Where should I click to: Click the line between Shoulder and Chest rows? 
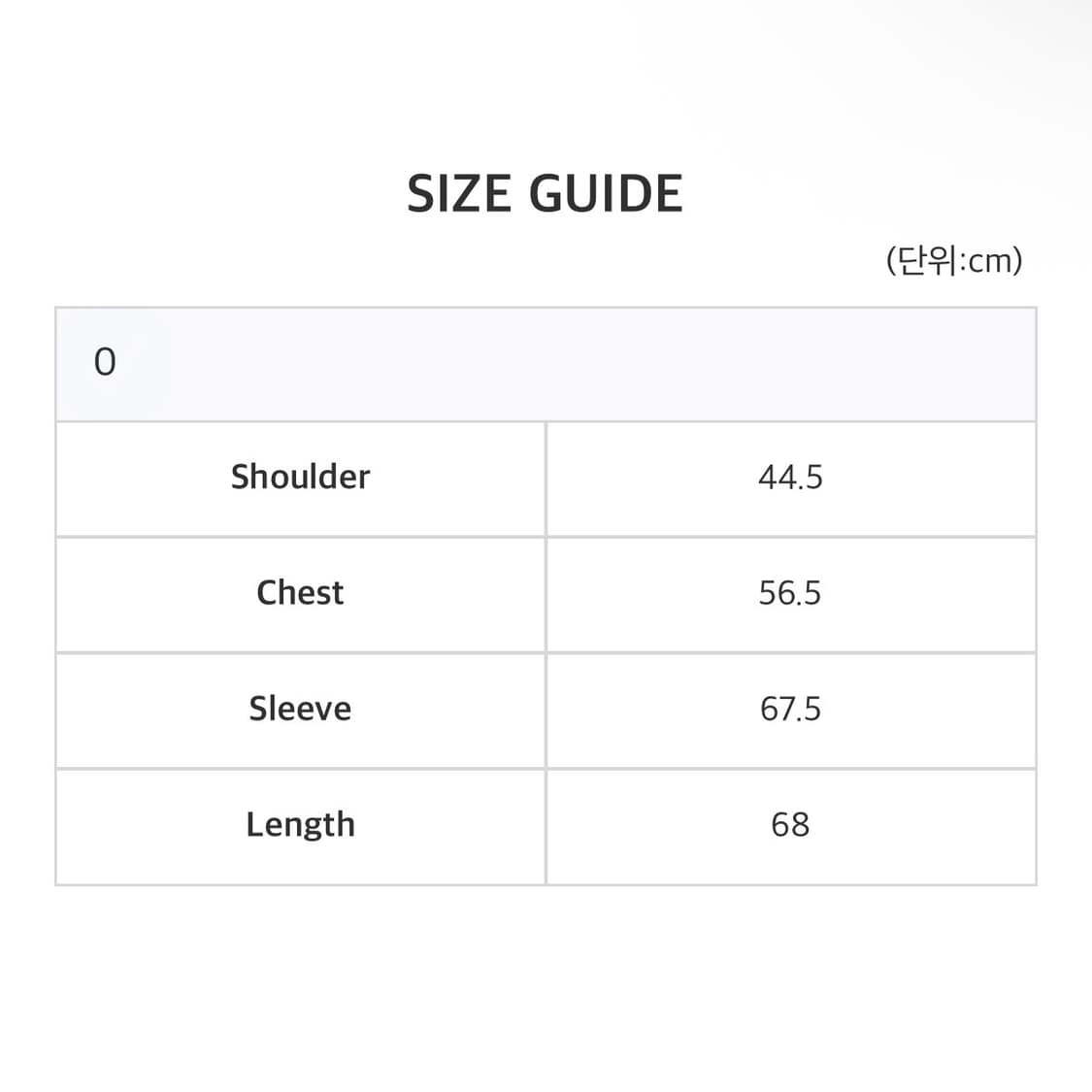[x=388, y=537]
